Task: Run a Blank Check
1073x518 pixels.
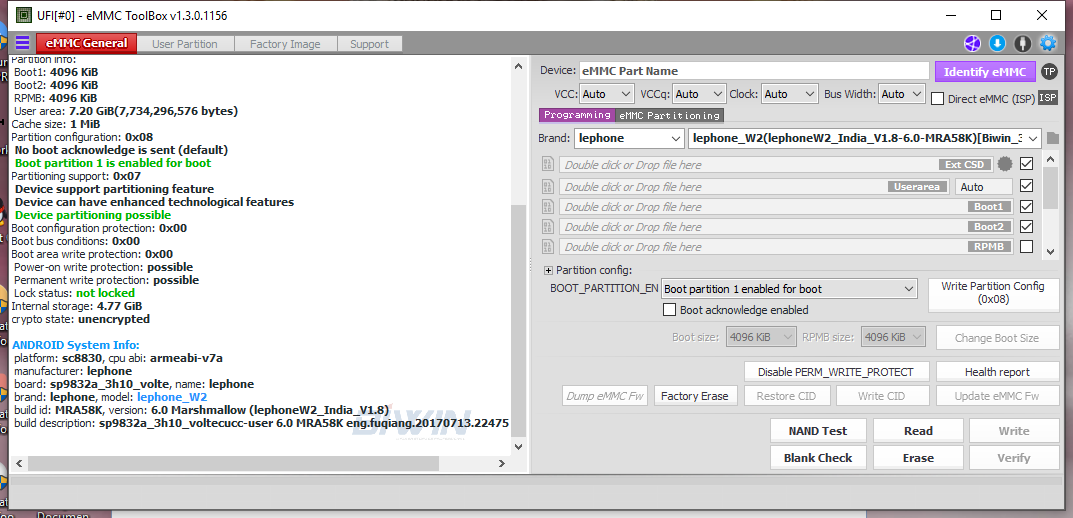Action: tap(818, 458)
